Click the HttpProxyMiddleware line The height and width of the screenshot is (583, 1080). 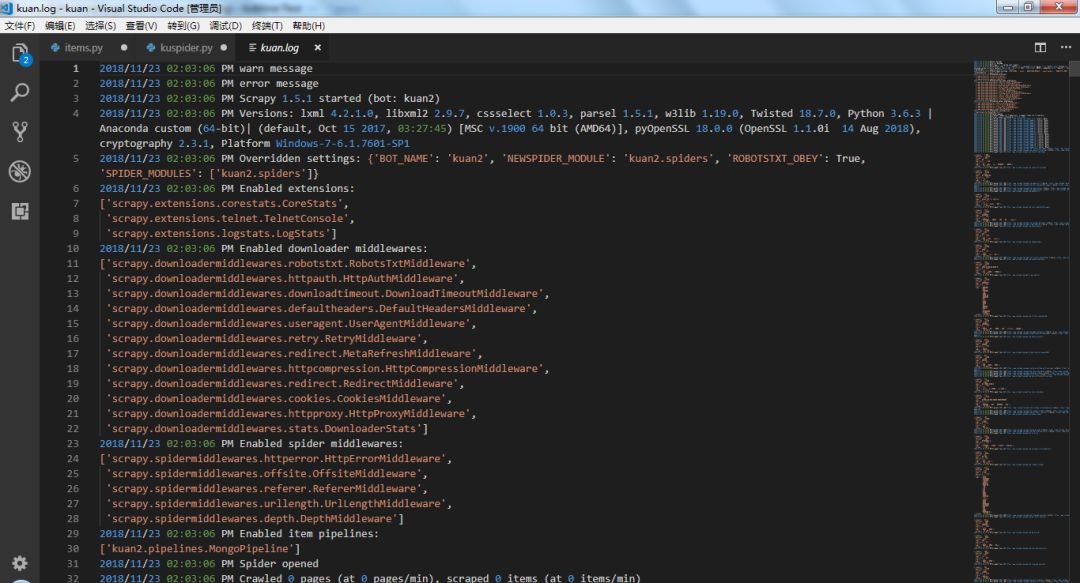tap(291, 413)
